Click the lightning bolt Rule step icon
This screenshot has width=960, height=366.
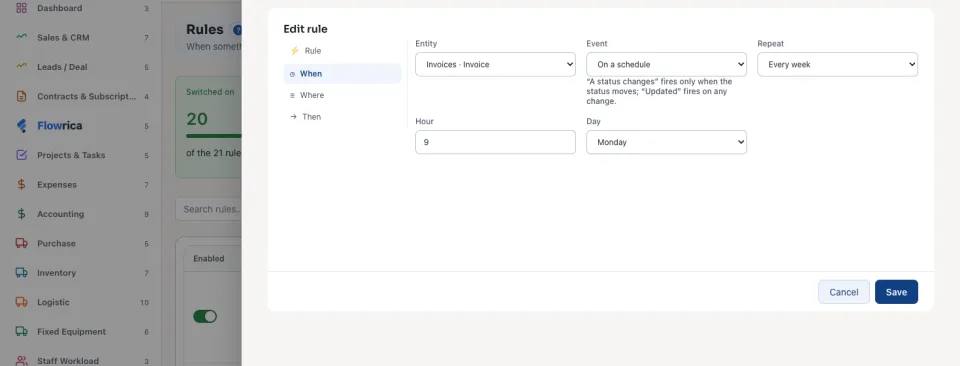click(x=294, y=51)
